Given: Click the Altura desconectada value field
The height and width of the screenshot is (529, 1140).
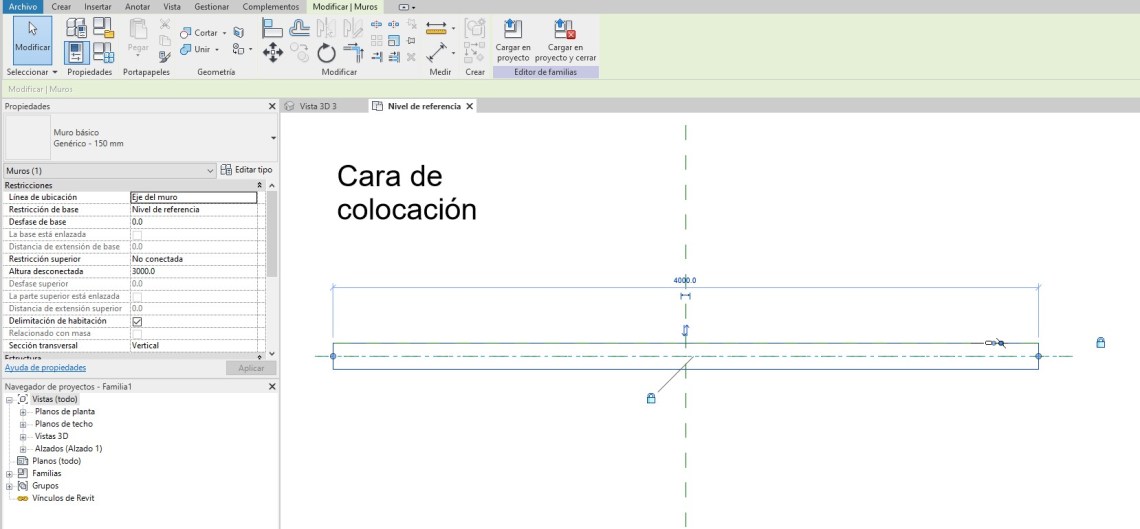Looking at the screenshot, I should [193, 271].
